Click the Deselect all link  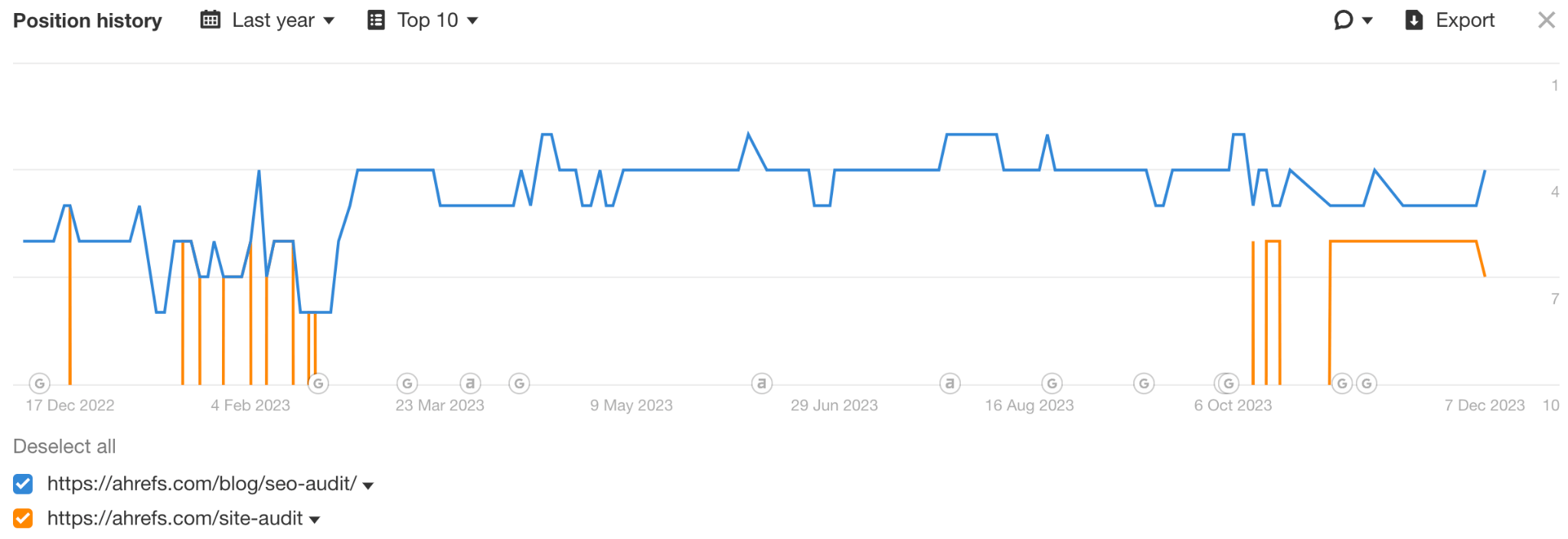[64, 446]
